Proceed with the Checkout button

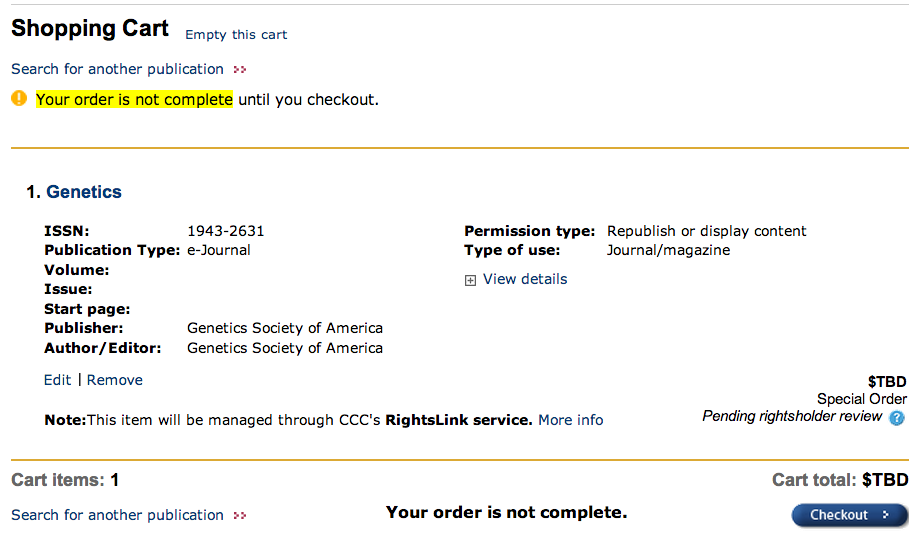coord(850,515)
